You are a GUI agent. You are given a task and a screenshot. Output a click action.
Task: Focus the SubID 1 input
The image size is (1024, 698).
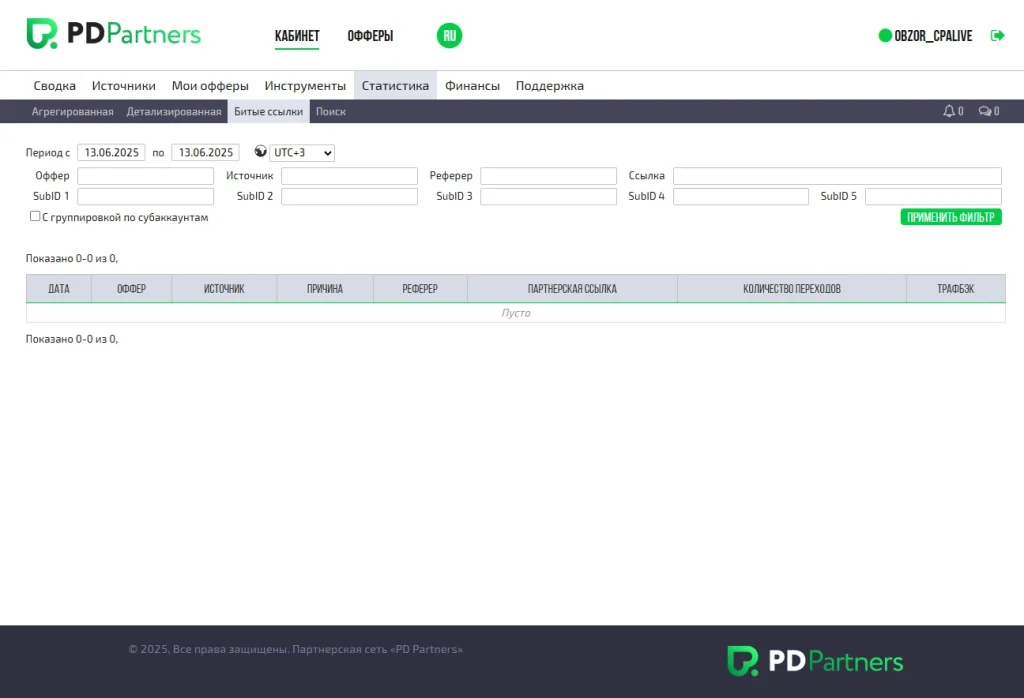click(x=146, y=197)
